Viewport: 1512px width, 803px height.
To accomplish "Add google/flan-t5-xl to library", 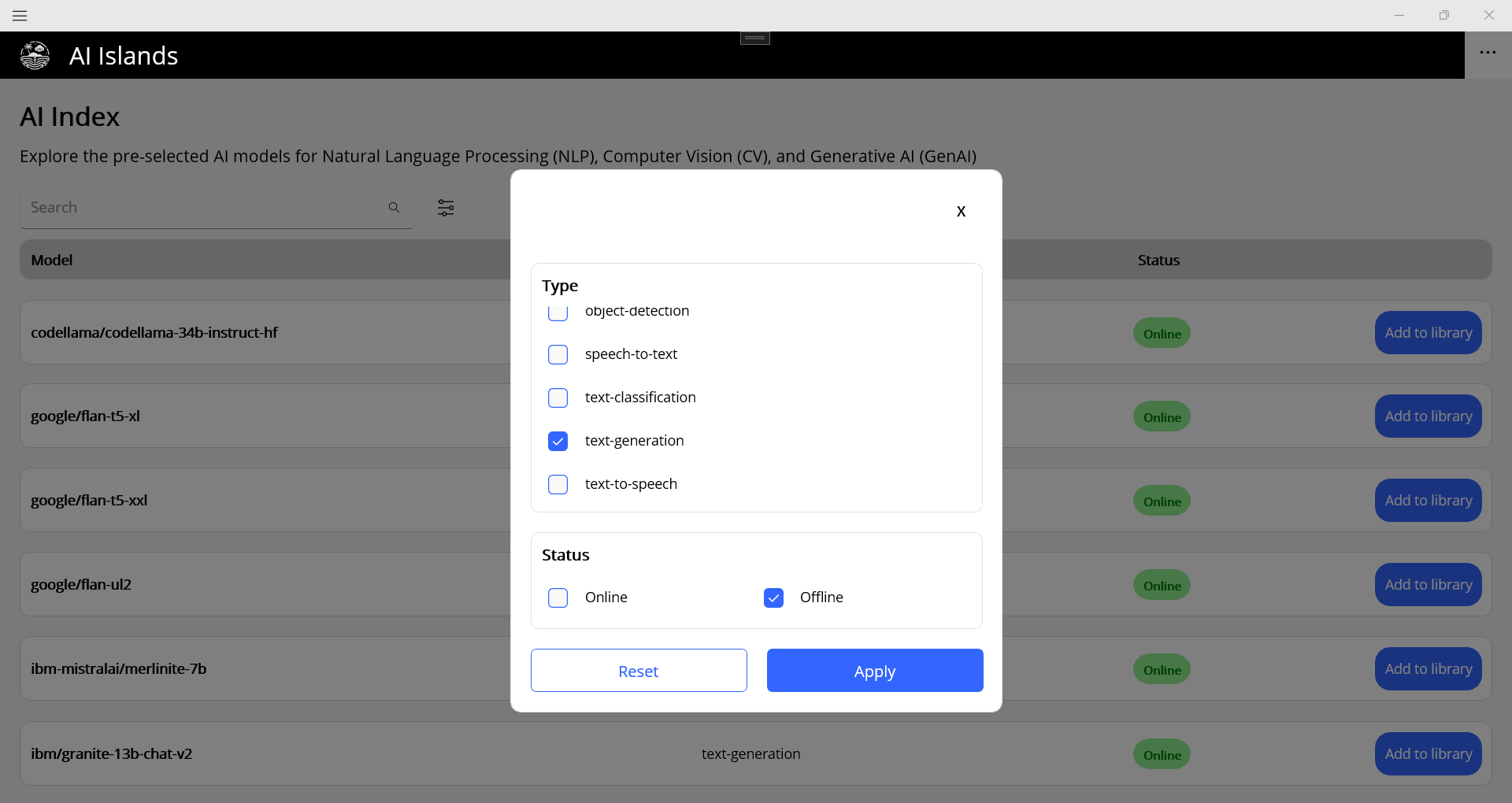I will (1429, 416).
